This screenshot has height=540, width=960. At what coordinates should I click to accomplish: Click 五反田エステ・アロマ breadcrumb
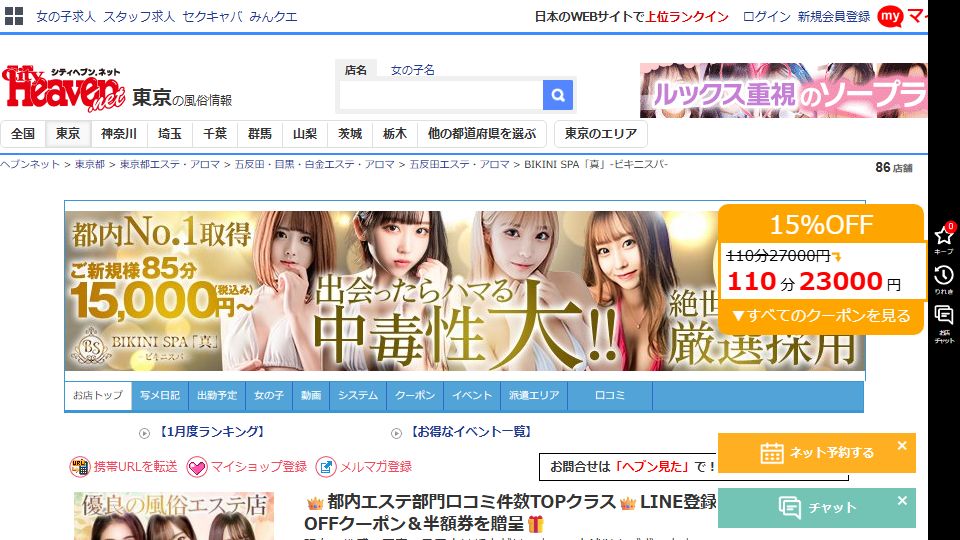459,164
